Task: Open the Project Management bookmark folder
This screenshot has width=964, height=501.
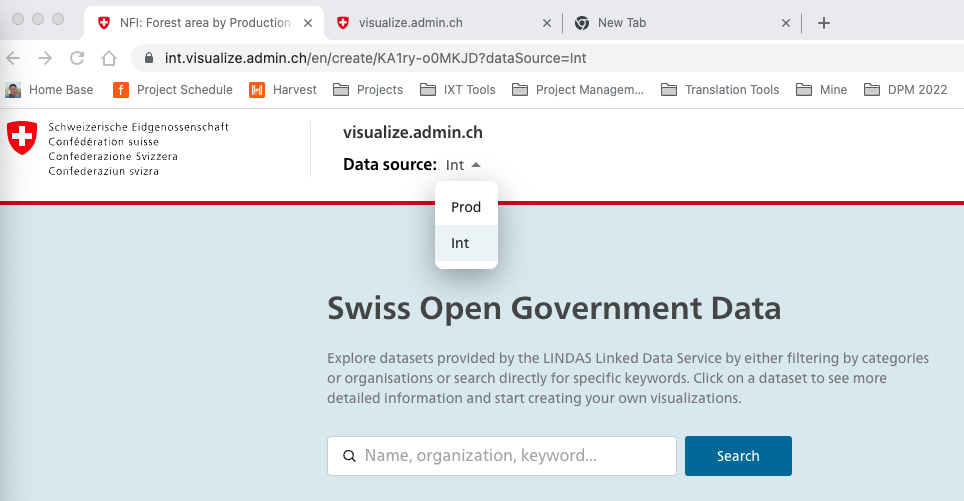Action: tap(578, 90)
